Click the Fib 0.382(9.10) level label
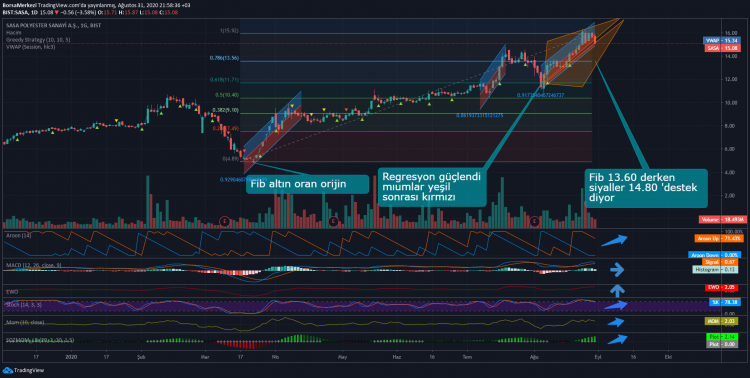This screenshot has width=750, height=378. (x=225, y=111)
